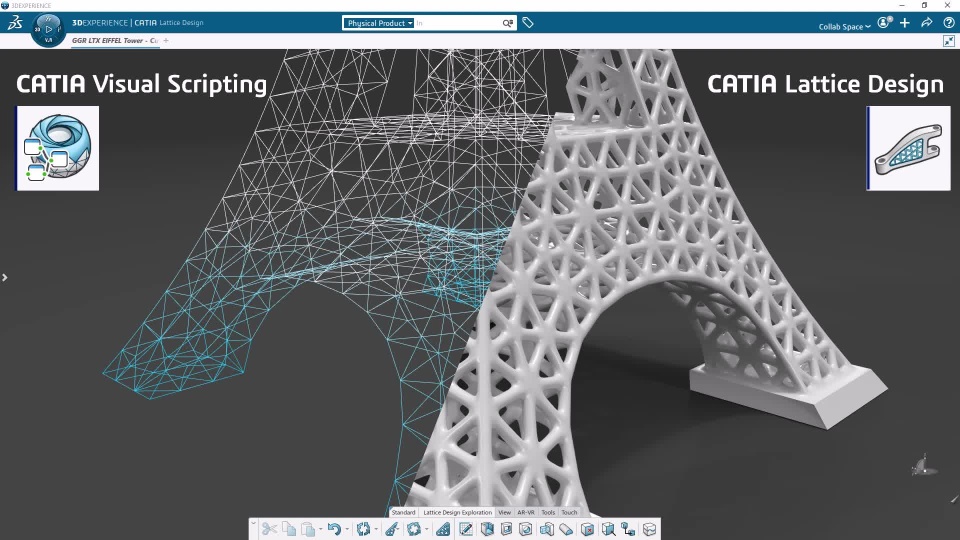The image size is (960, 540).
Task: Open the Physical Product dropdown
Action: (x=379, y=23)
